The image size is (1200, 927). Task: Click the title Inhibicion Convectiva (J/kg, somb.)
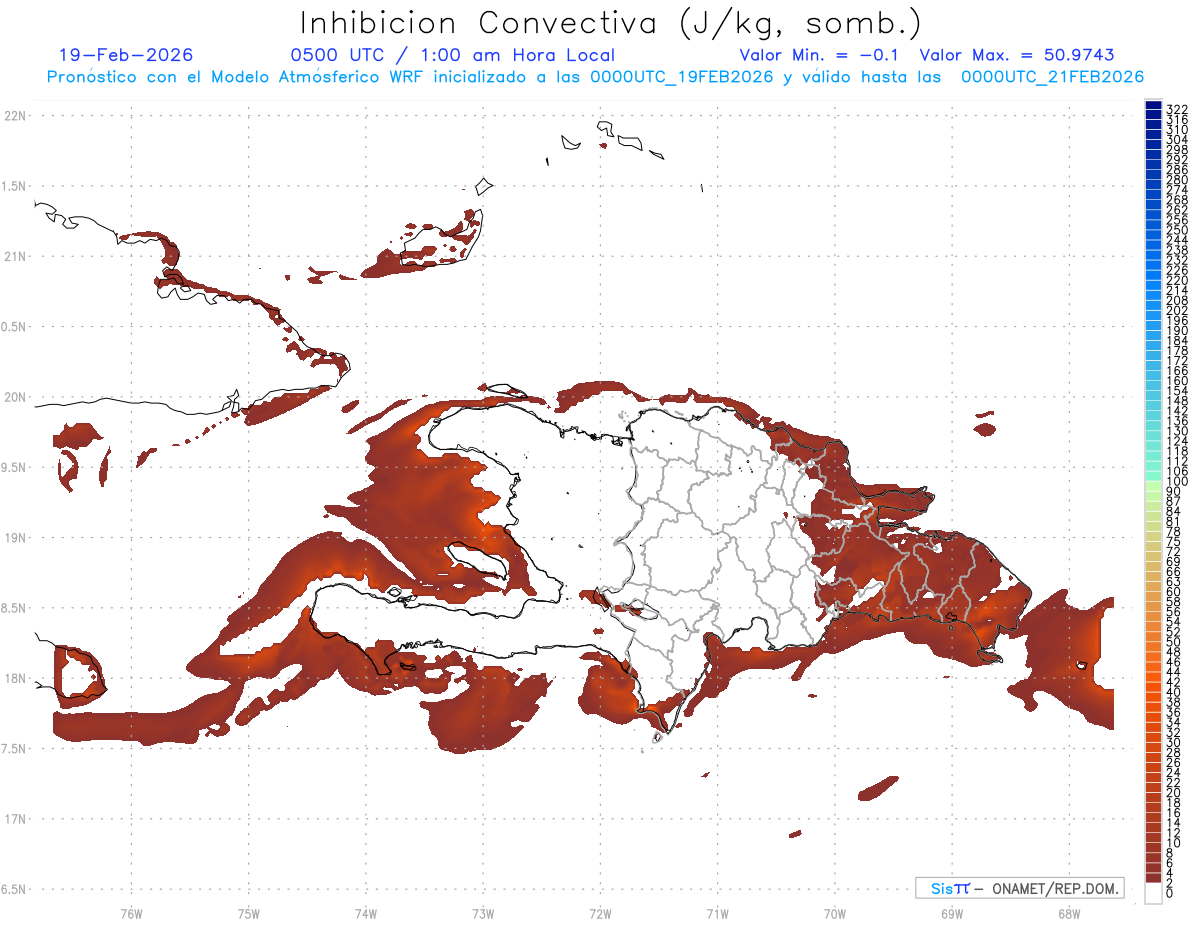tap(611, 23)
